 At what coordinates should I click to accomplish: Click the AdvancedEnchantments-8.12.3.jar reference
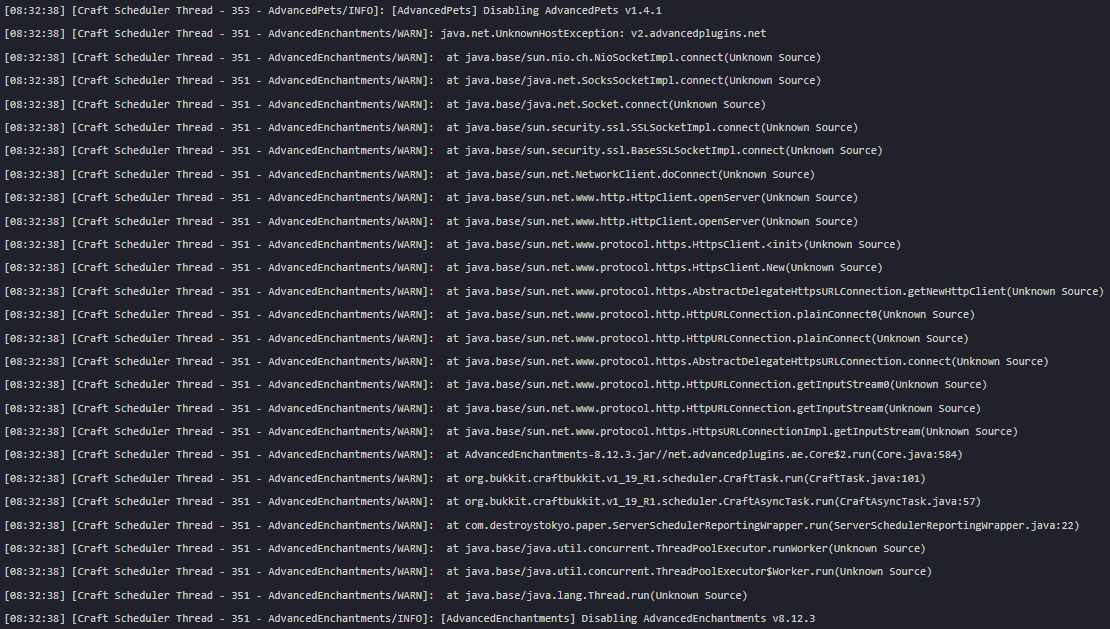[560, 454]
